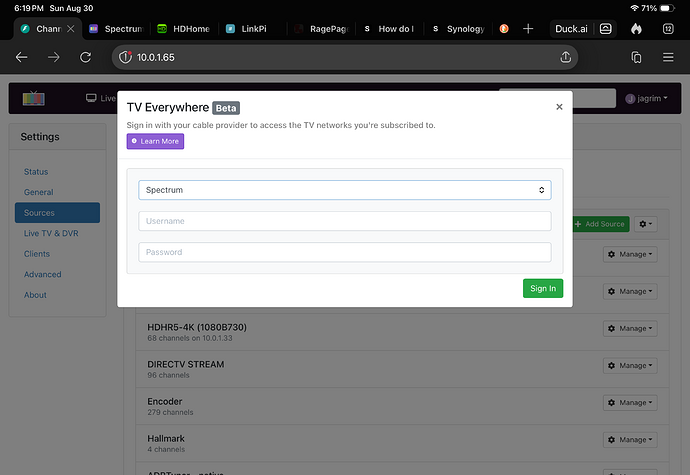Switch to the RagePage browser tab

(322, 29)
